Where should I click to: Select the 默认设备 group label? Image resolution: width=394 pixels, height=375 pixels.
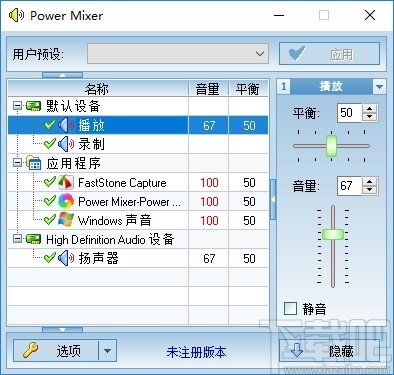[x=73, y=106]
